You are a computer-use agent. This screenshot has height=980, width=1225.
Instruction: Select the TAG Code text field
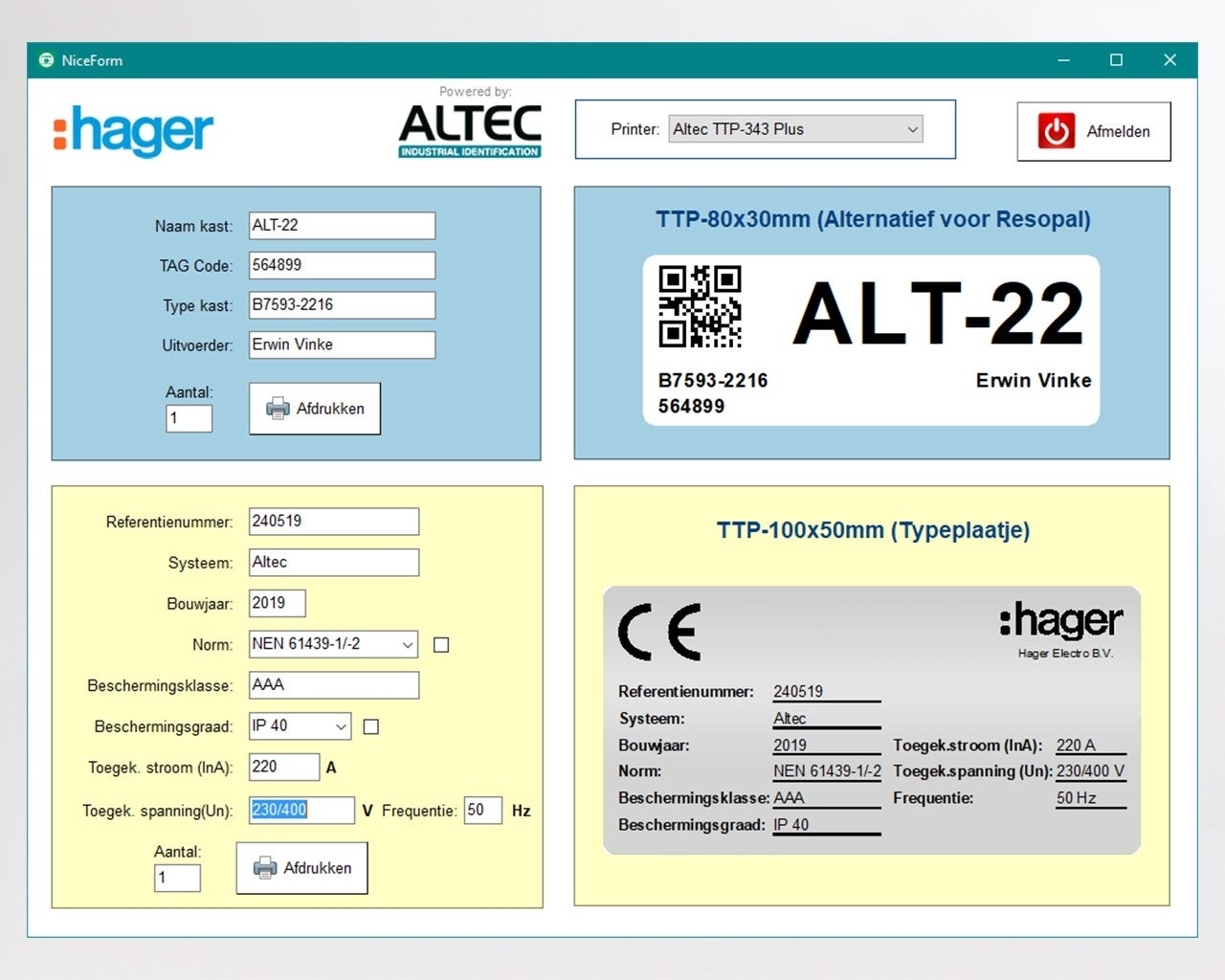coord(342,265)
